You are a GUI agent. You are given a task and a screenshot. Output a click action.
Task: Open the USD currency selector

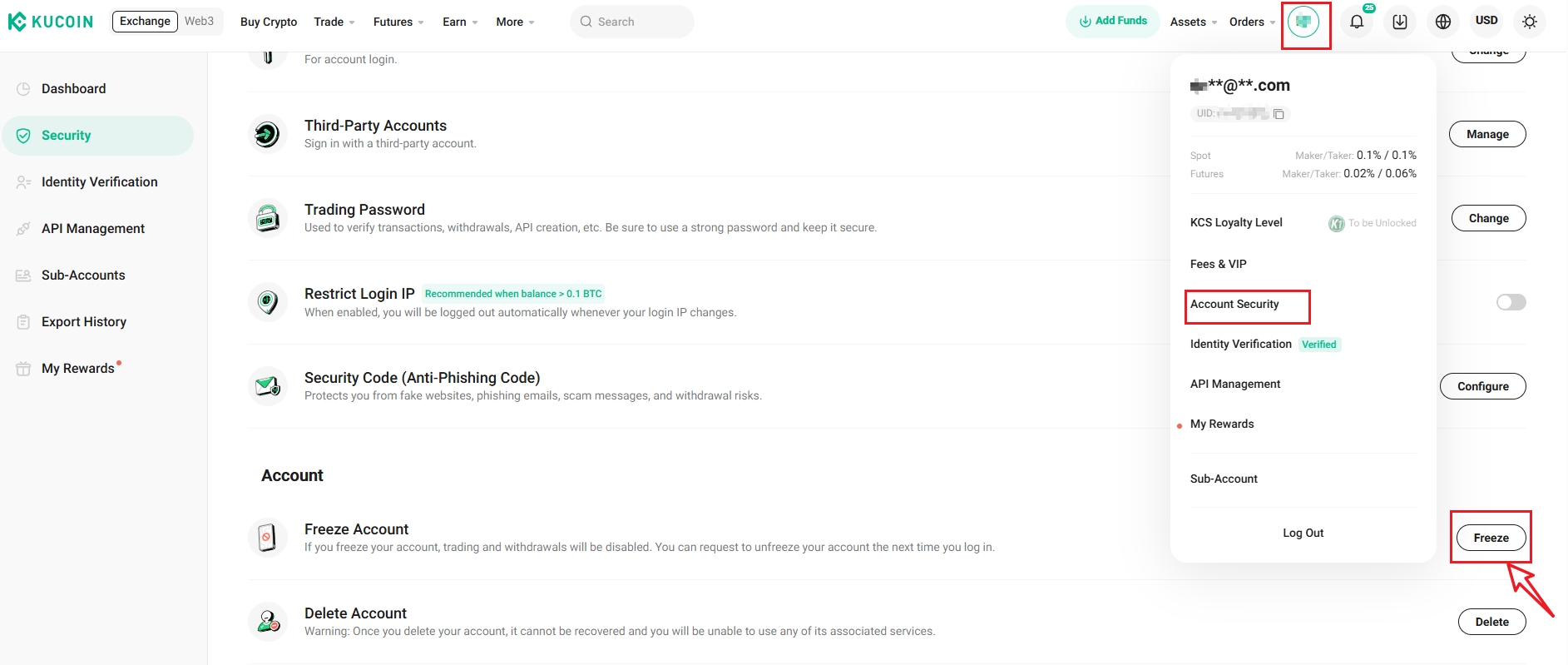1486,21
